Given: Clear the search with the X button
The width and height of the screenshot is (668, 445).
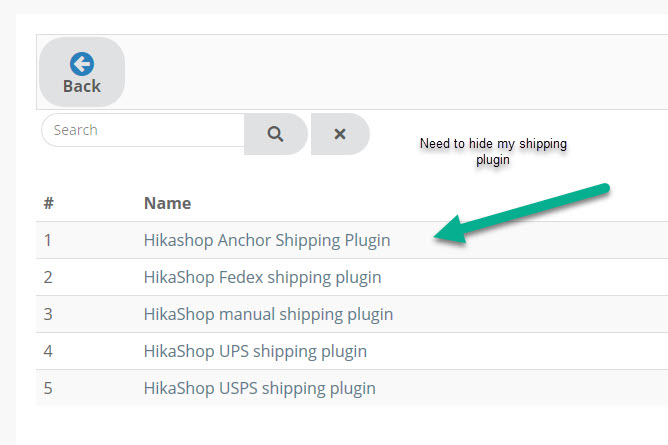Looking at the screenshot, I should pos(339,134).
